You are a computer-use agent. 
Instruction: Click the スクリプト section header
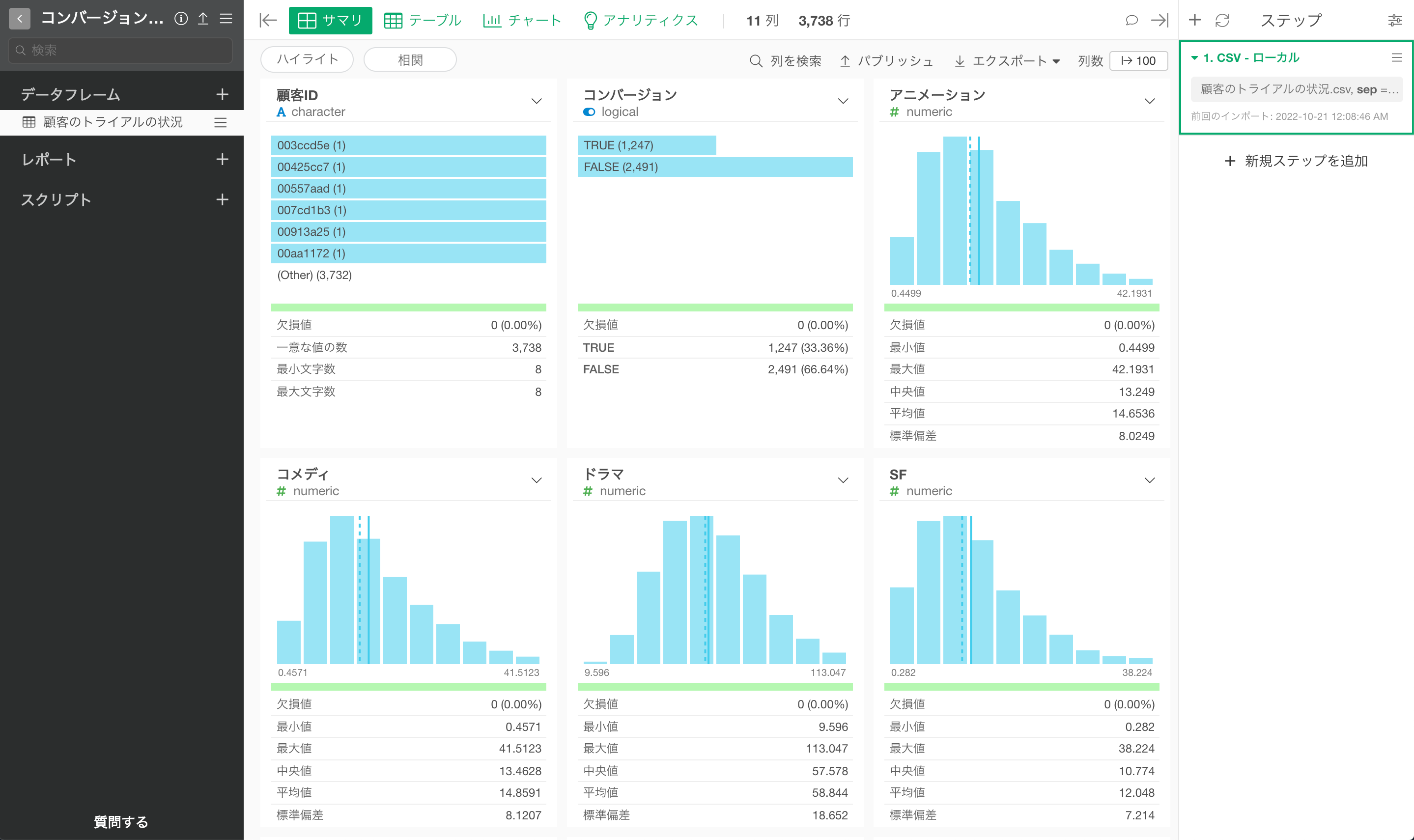point(56,200)
